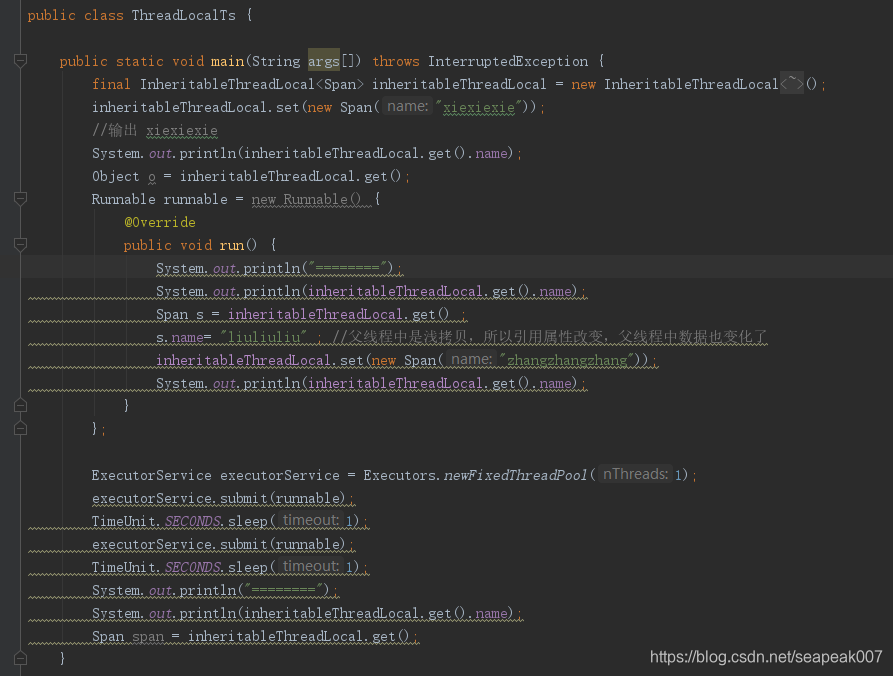Click the Chinese comment about 父线程中是浅拷贝
This screenshot has height=676, width=893.
pos(550,337)
